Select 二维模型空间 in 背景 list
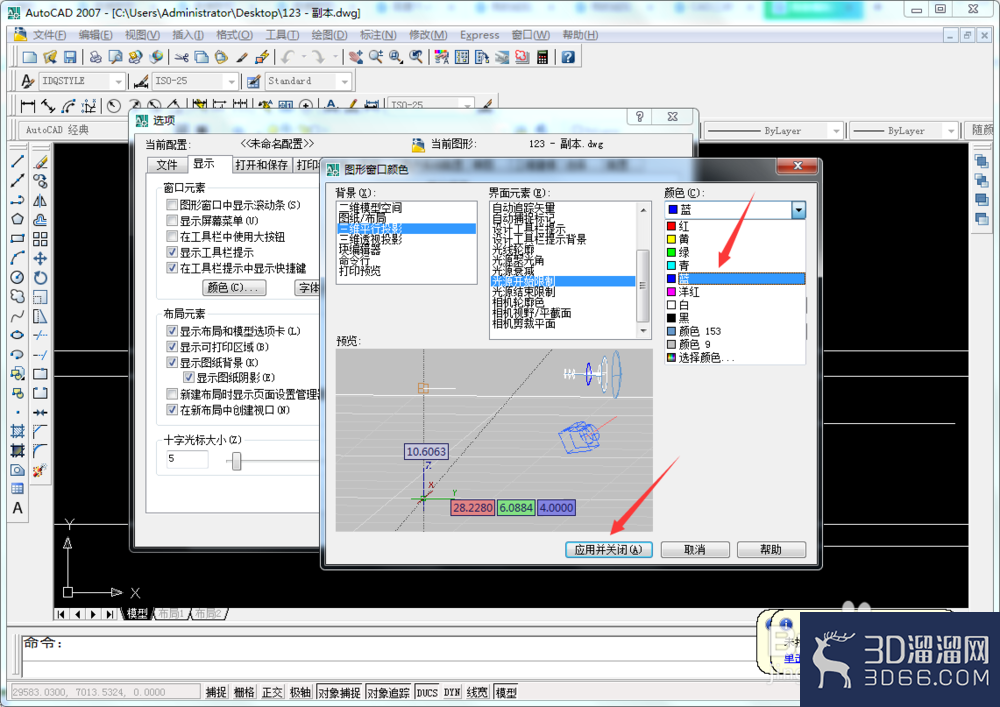This screenshot has width=1000, height=707. coord(406,208)
